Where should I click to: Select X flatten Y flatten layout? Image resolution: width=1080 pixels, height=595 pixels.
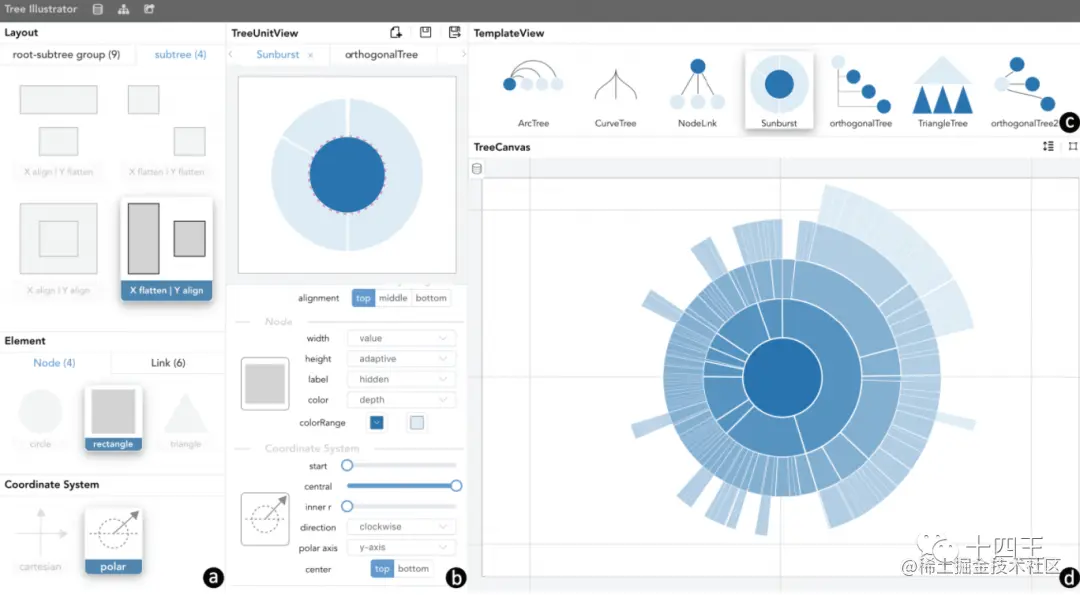coord(167,131)
